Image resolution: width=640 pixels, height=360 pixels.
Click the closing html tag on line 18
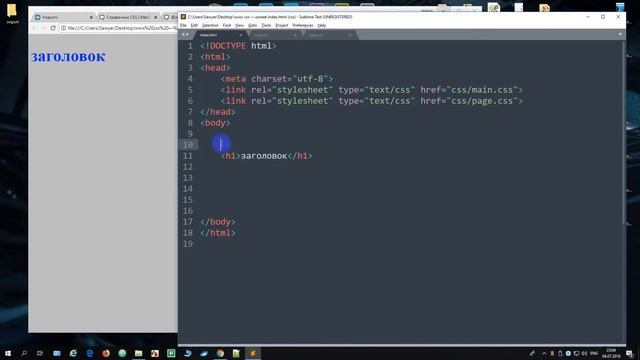coord(218,233)
